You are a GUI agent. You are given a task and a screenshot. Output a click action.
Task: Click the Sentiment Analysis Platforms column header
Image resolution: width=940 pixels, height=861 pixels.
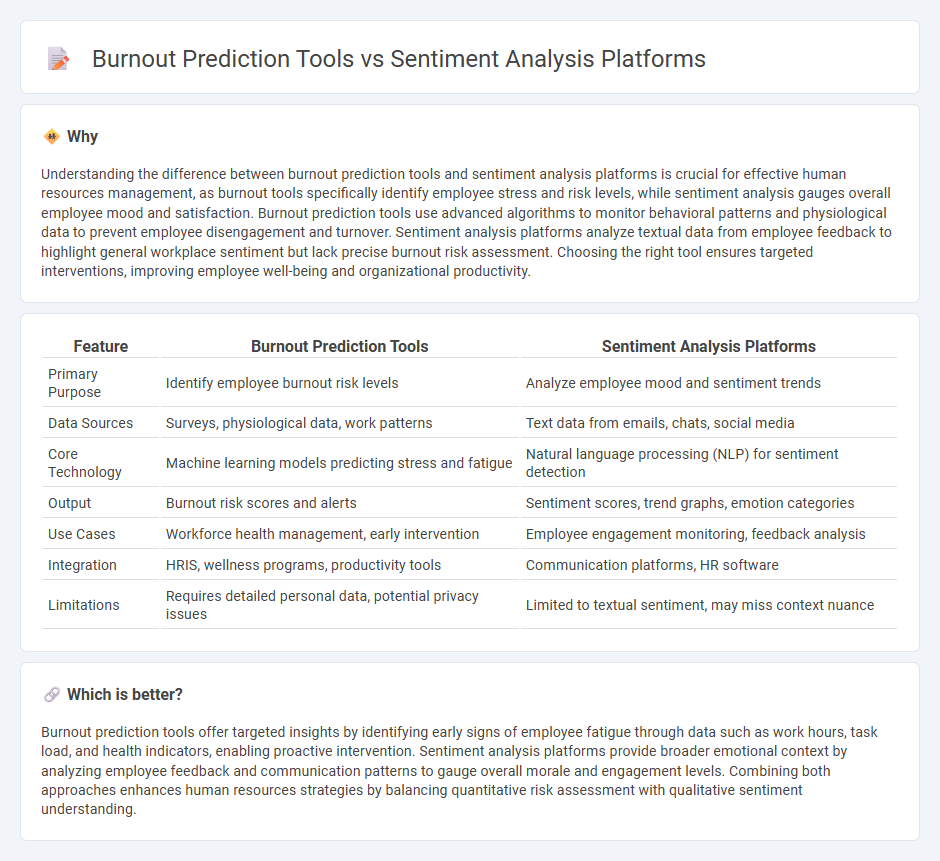(x=709, y=347)
